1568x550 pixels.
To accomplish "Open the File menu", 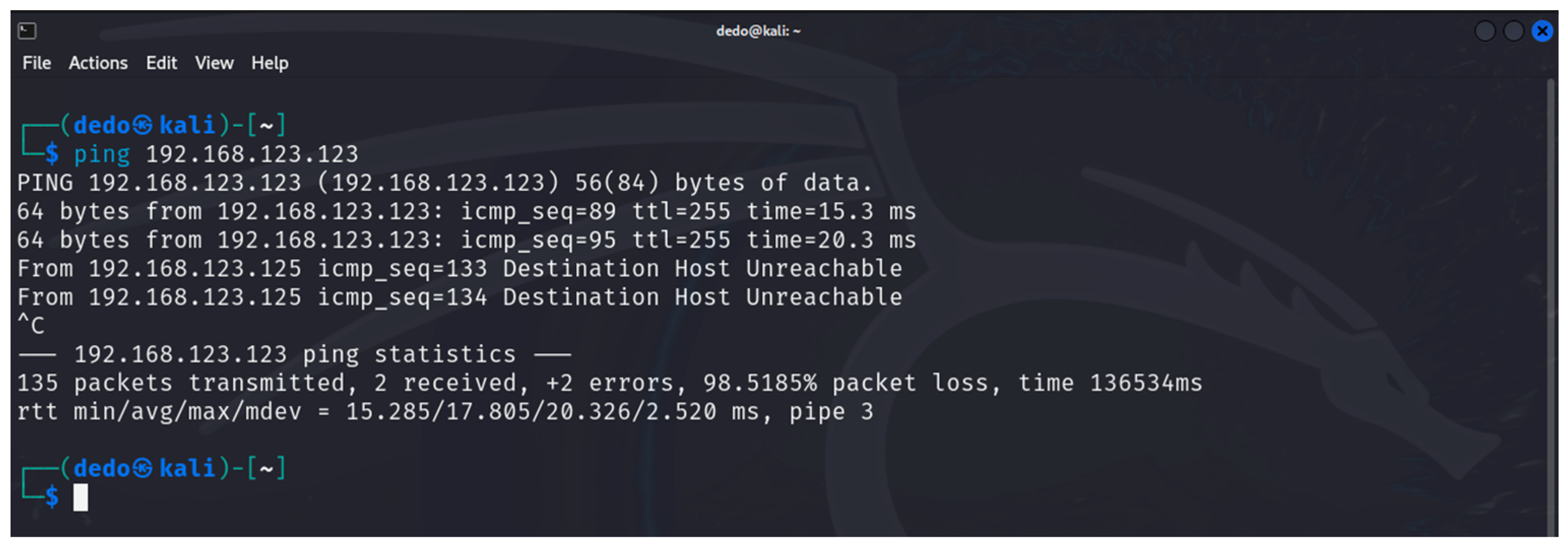I will click(x=37, y=63).
